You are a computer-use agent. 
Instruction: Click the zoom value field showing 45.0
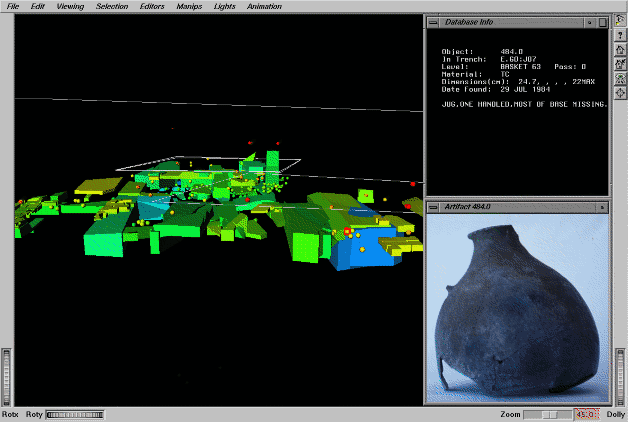tap(586, 414)
